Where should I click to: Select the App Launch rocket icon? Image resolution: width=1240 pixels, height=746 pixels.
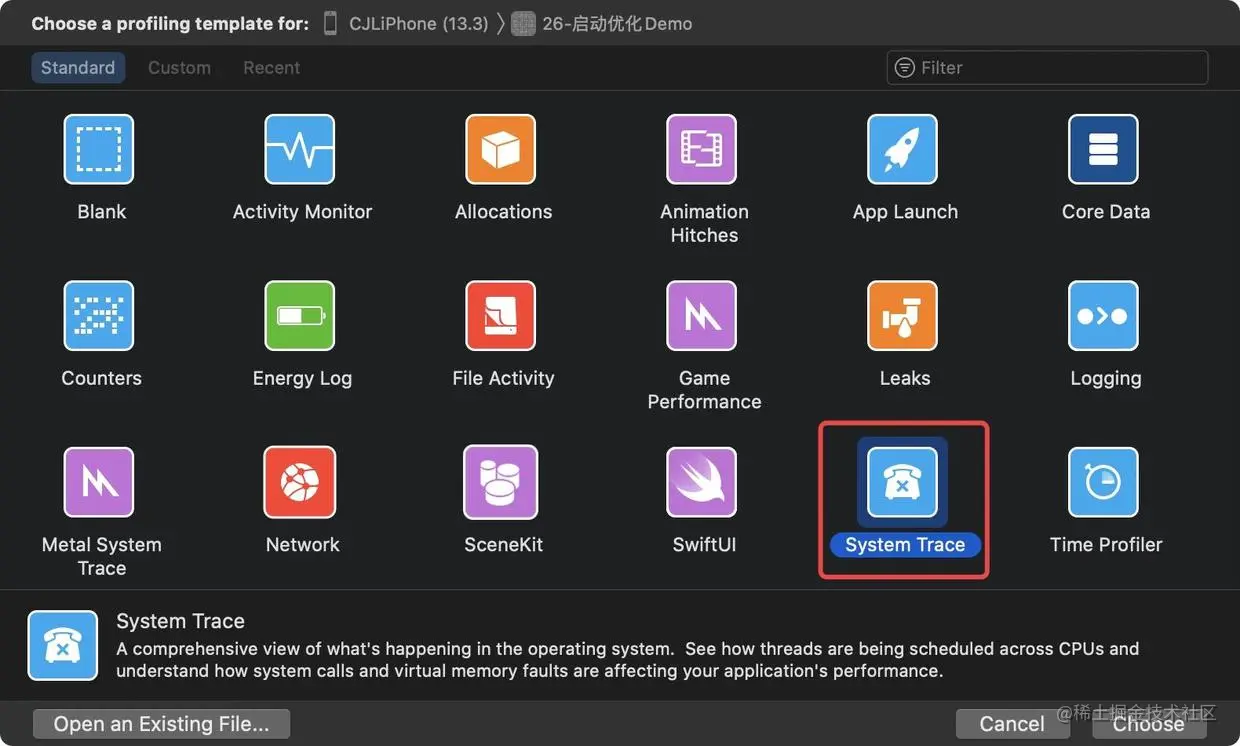[x=902, y=149]
